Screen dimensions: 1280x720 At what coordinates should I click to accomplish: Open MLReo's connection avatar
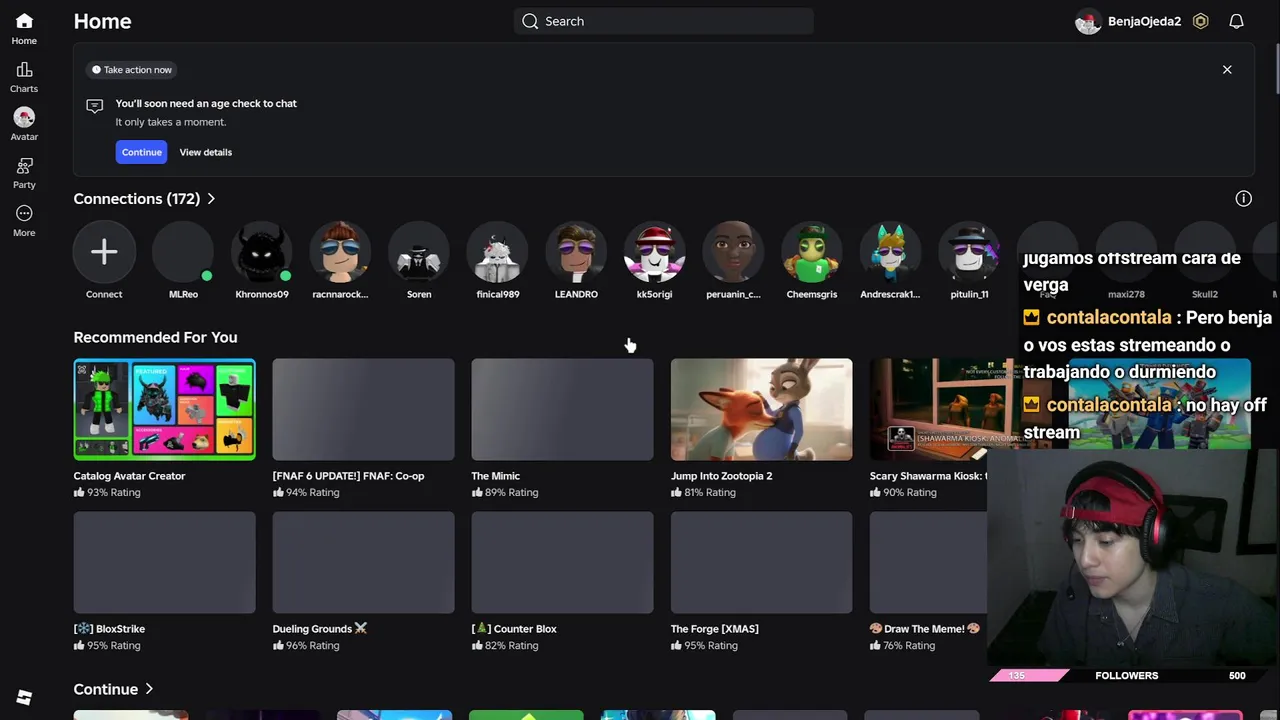pos(183,252)
